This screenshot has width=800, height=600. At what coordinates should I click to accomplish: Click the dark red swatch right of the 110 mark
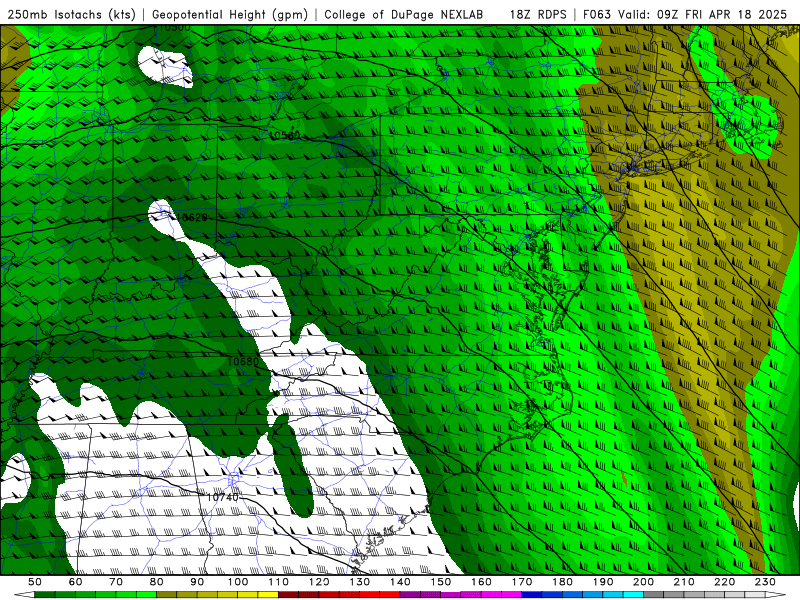(x=289, y=595)
